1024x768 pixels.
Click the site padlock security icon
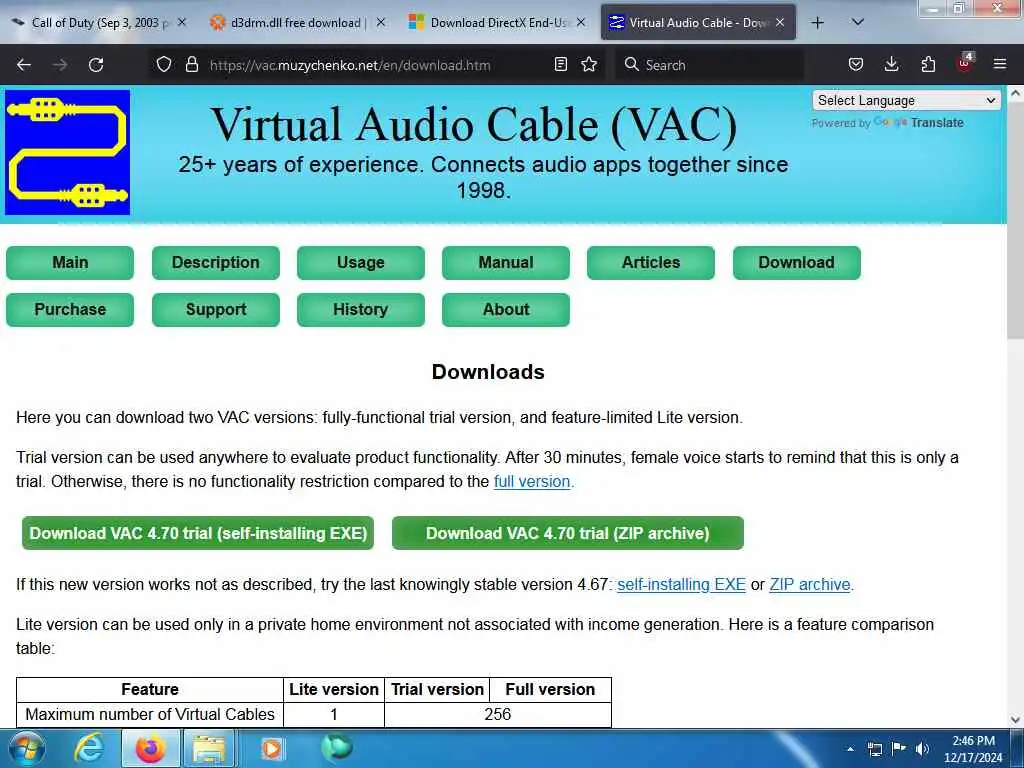(191, 64)
